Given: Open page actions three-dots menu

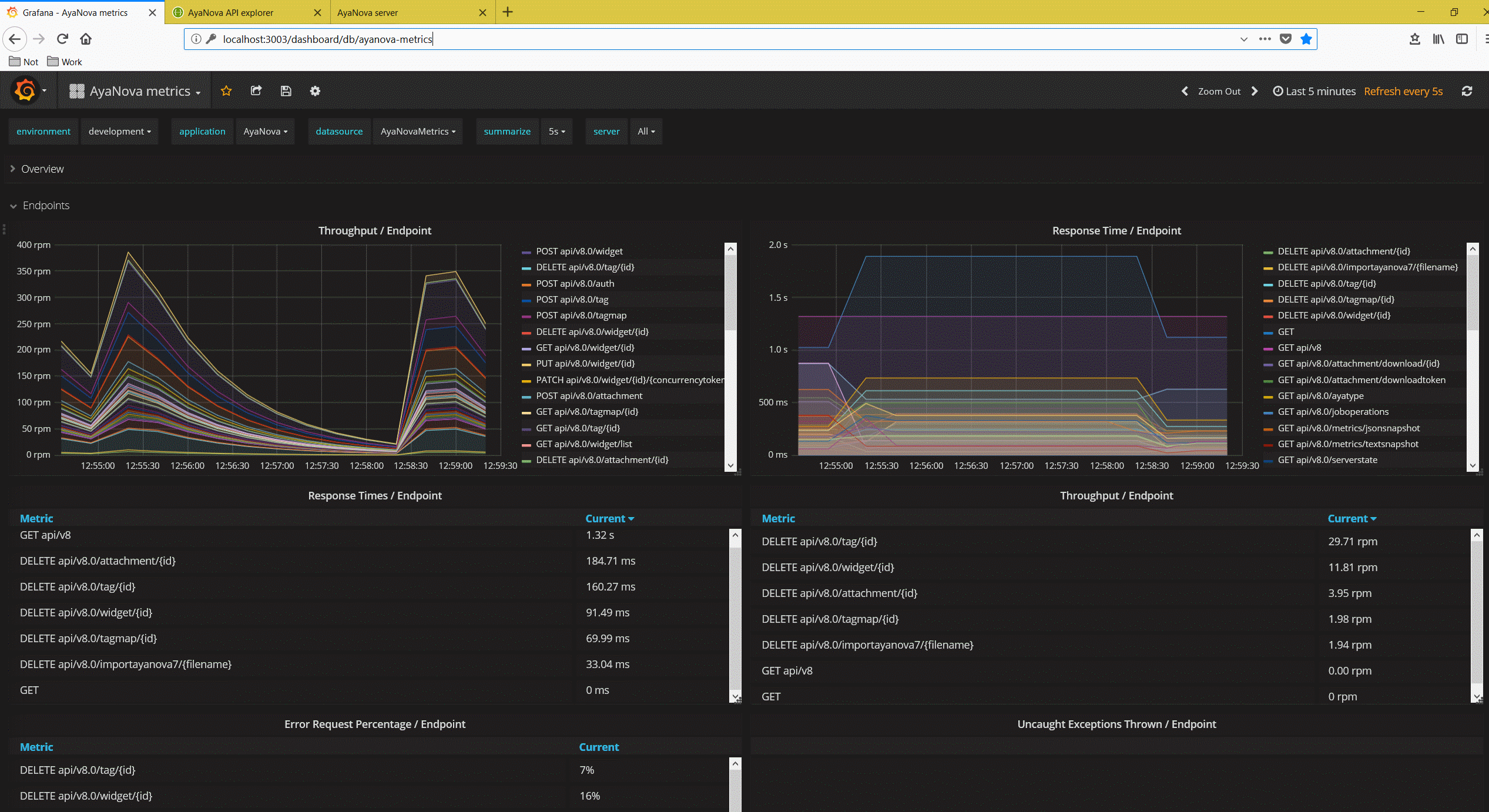Looking at the screenshot, I should (x=1265, y=39).
